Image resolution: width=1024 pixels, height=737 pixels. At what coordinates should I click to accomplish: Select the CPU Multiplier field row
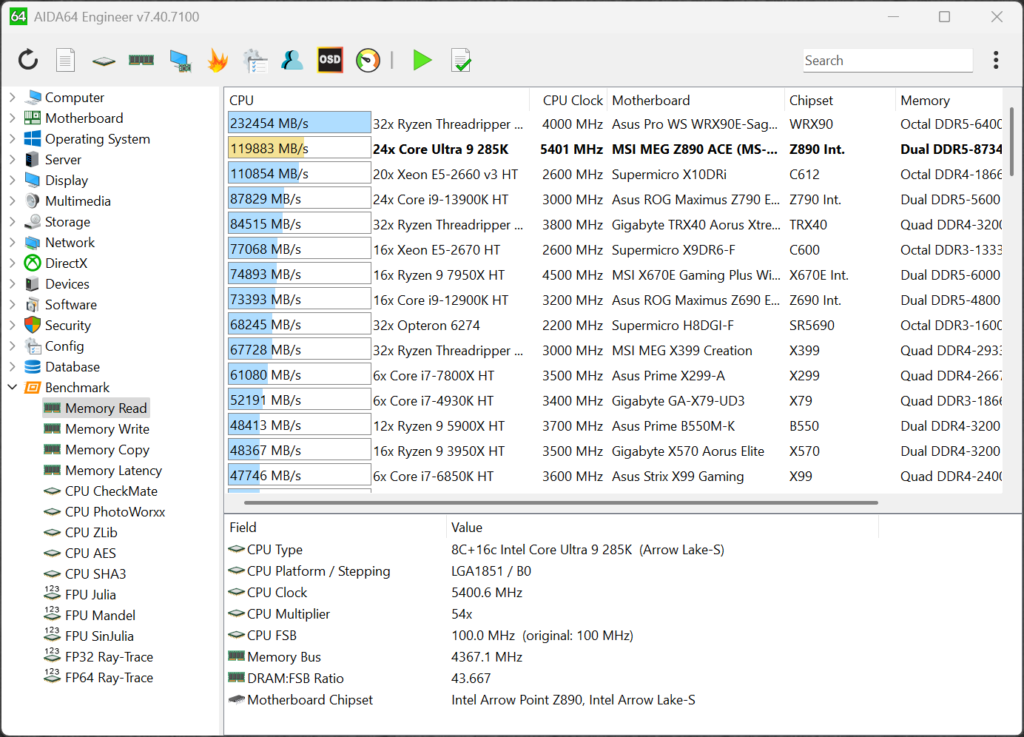[x=552, y=614]
